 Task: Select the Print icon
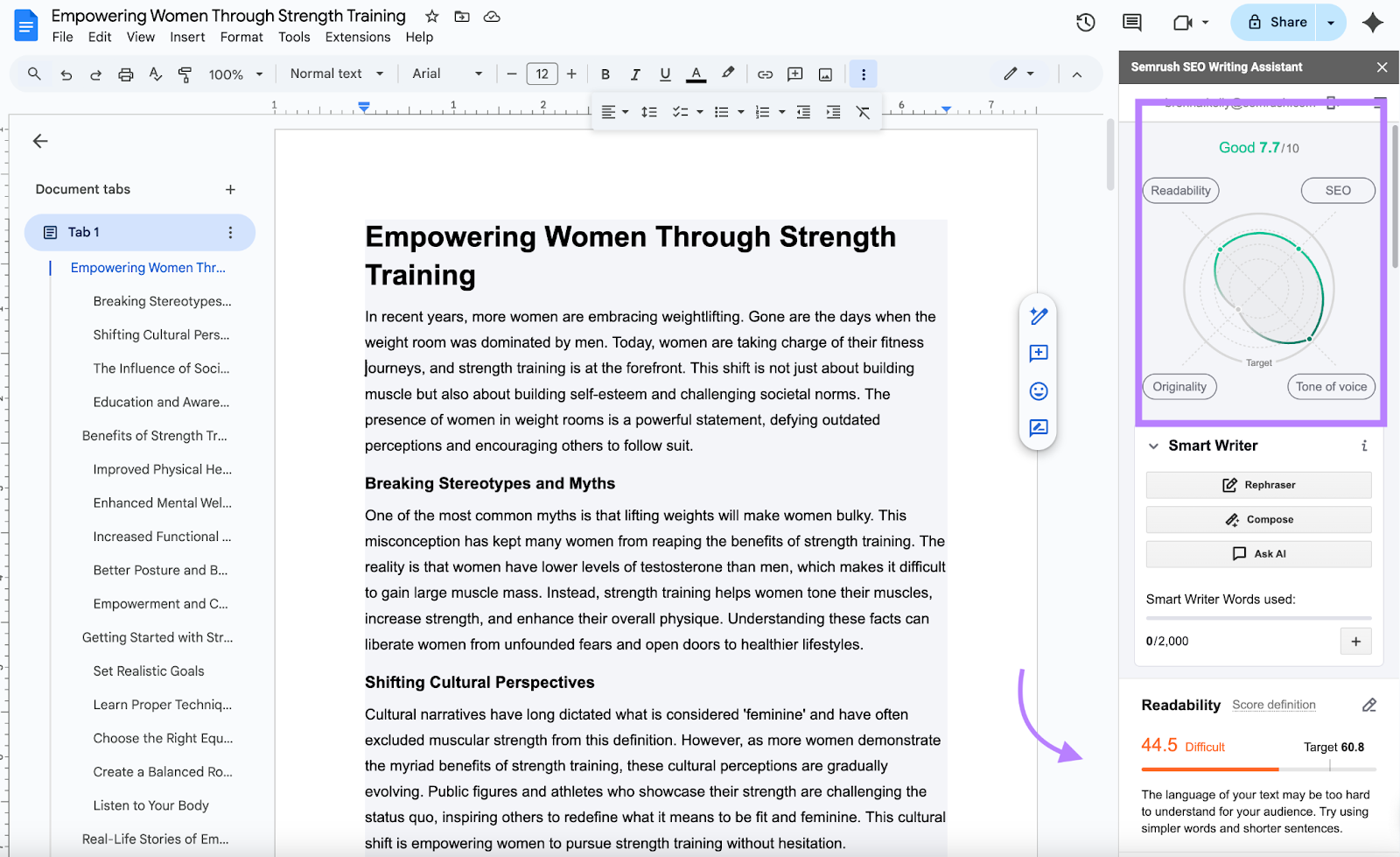click(x=125, y=74)
